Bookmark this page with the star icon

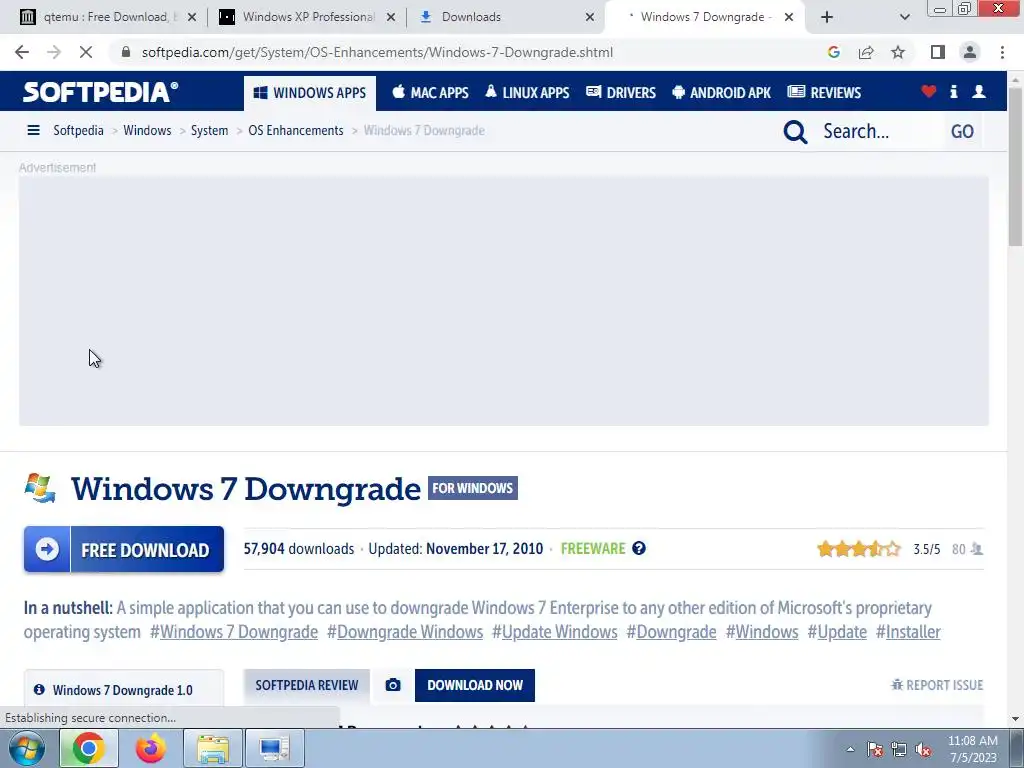pos(898,52)
